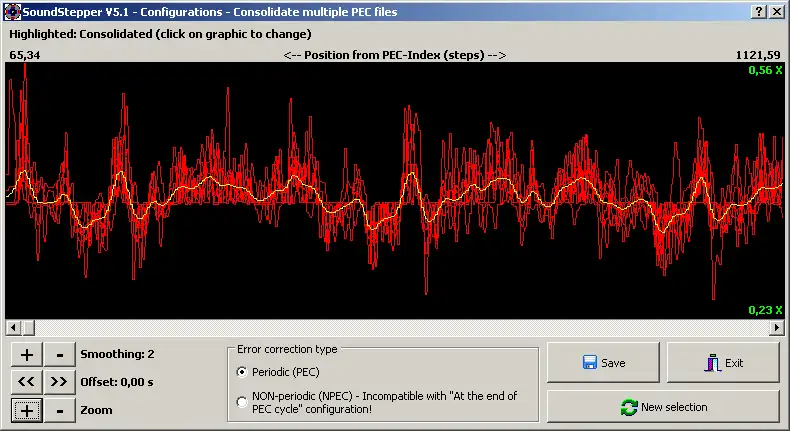790x431 pixels.
Task: Click the Zoom label text
Action: click(96, 410)
